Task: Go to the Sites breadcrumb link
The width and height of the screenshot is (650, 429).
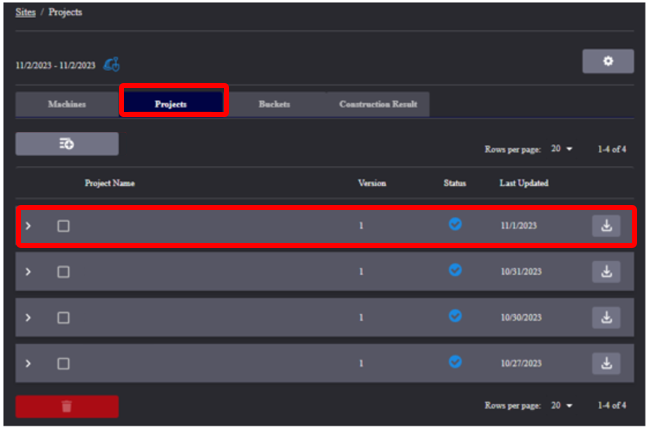Action: point(26,12)
